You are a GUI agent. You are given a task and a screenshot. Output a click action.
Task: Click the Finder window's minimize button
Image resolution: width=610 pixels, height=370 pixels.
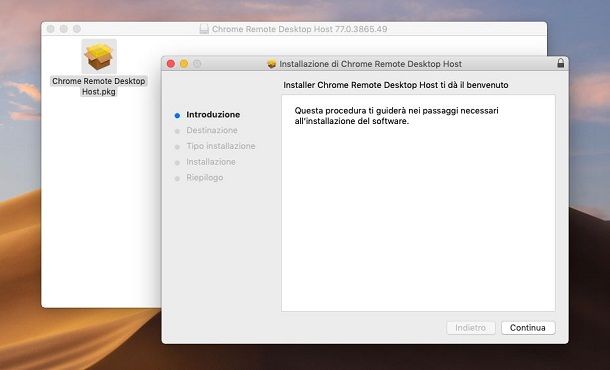click(x=64, y=29)
